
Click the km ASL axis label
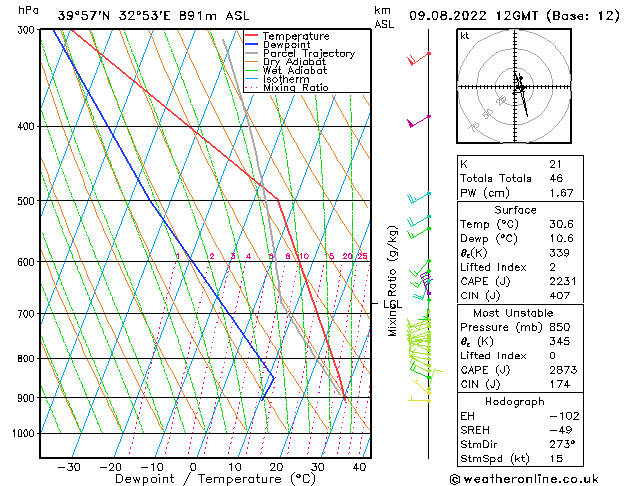click(x=384, y=17)
